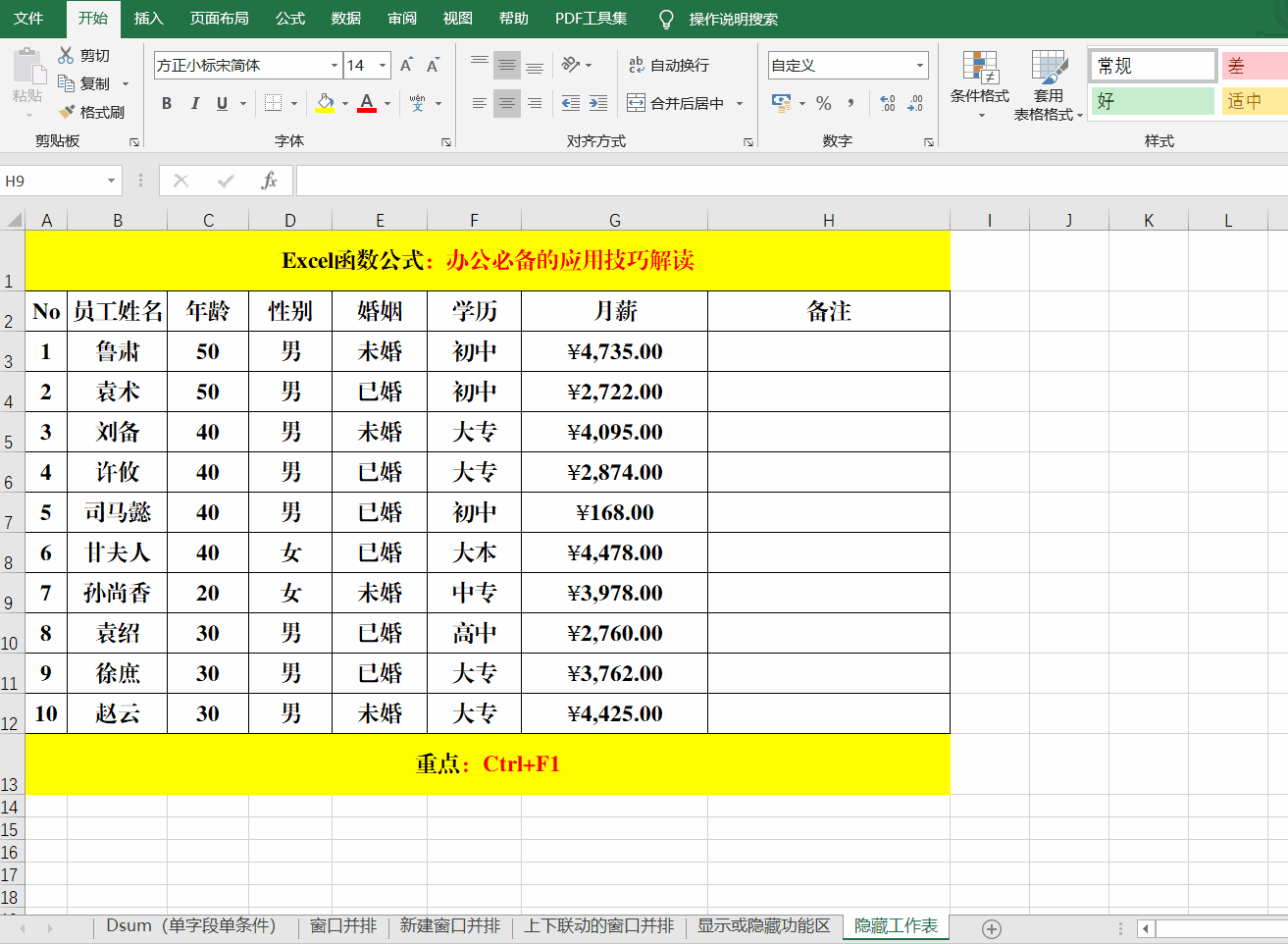Viewport: 1288px width, 944px height.
Task: Open the 窗口并排 sheet tab
Action: [x=343, y=926]
